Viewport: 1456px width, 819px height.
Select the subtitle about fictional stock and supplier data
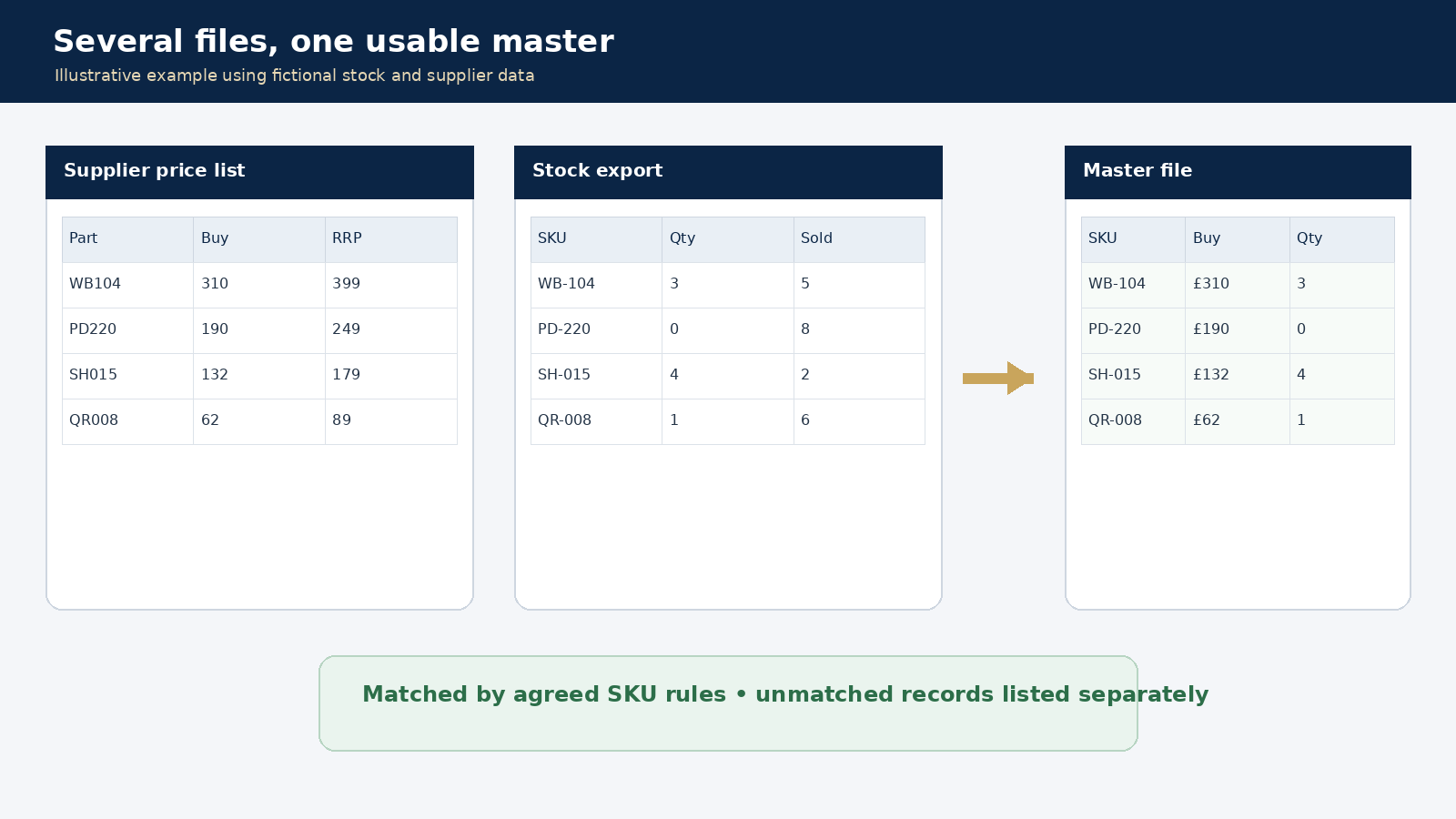294,76
